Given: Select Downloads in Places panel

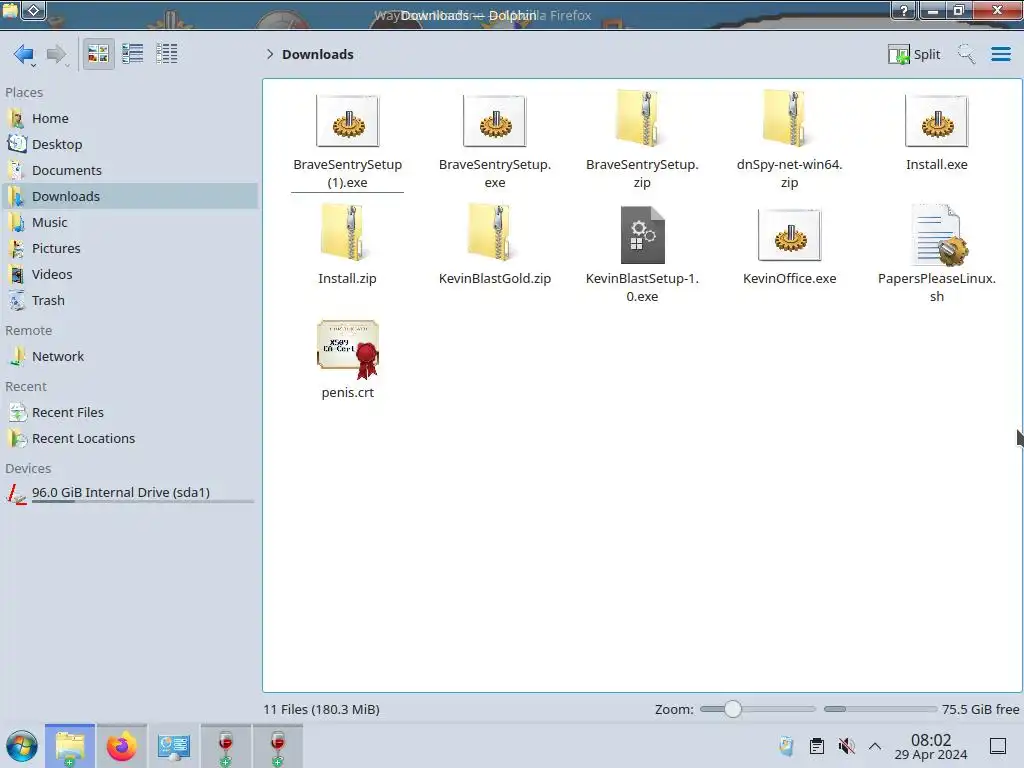Looking at the screenshot, I should [x=131, y=197].
